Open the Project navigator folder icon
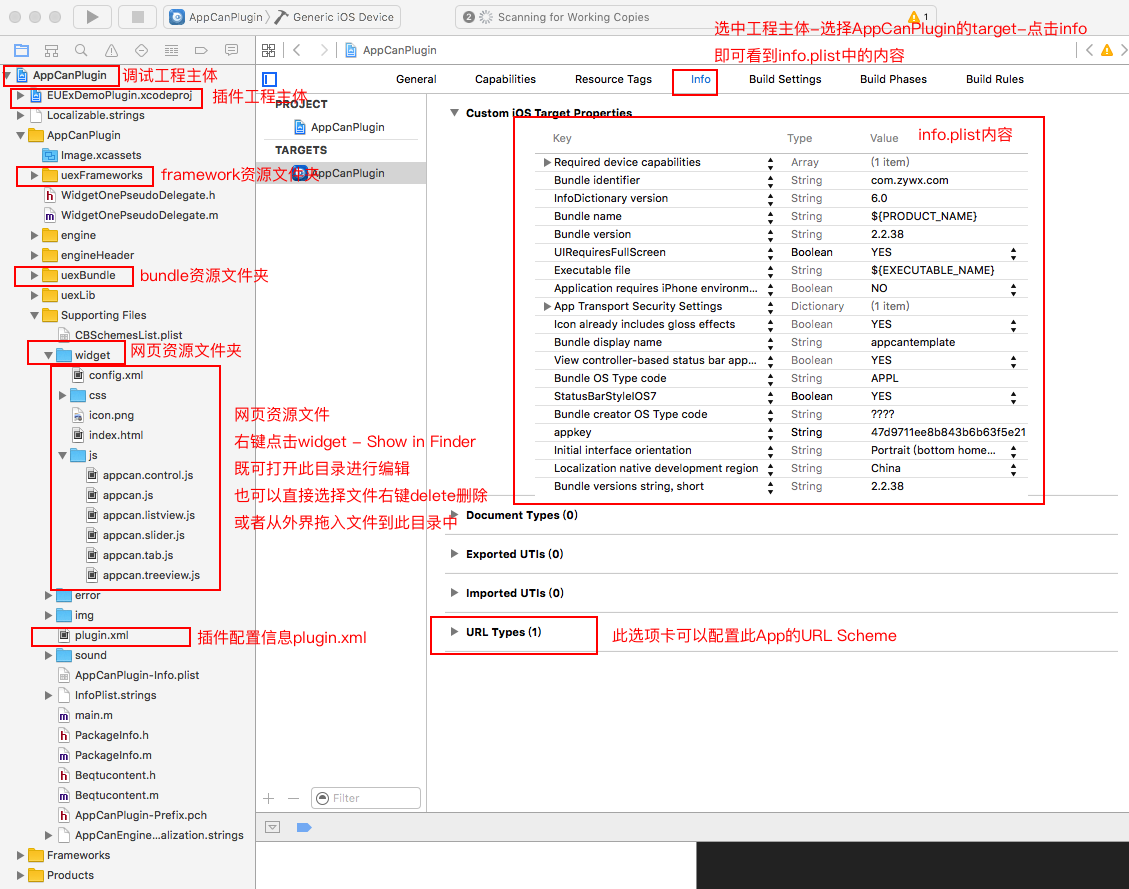 click(22, 50)
